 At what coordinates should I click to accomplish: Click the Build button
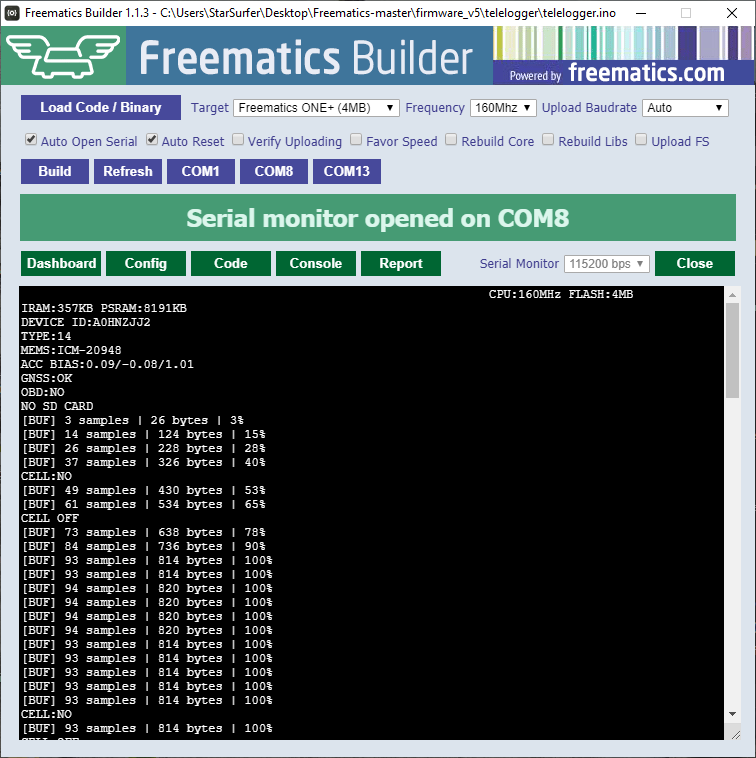point(55,171)
